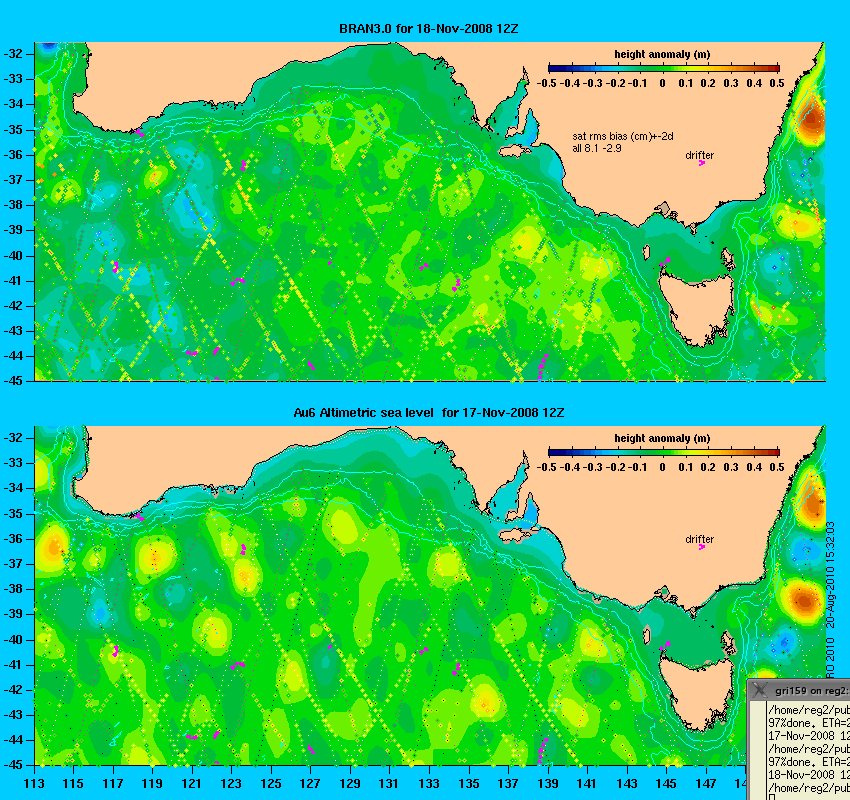This screenshot has width=850, height=800.
Task: Click the 'drifter' label in the Au6 panel
Action: tap(699, 539)
